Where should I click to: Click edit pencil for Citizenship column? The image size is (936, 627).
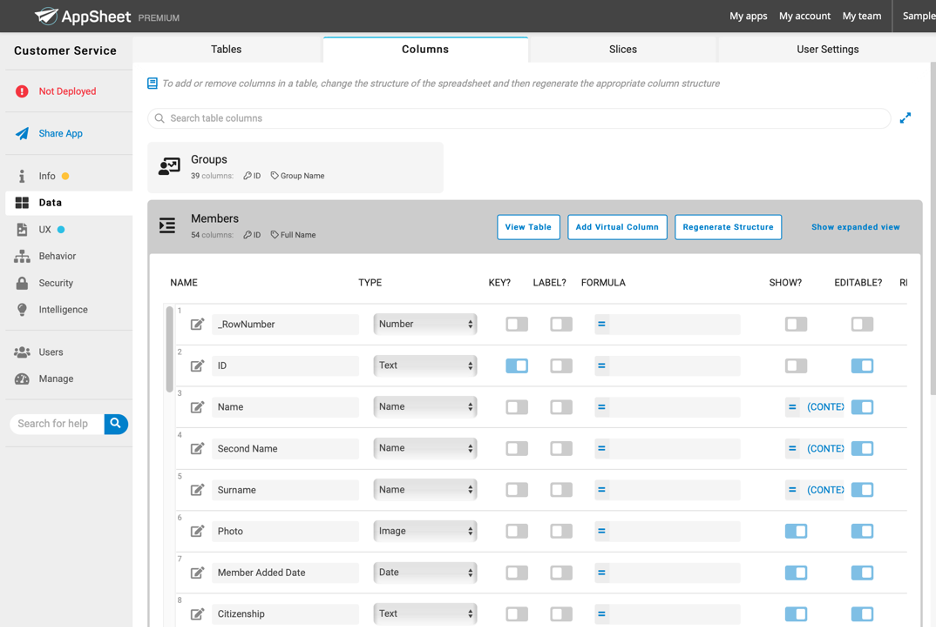click(197, 614)
